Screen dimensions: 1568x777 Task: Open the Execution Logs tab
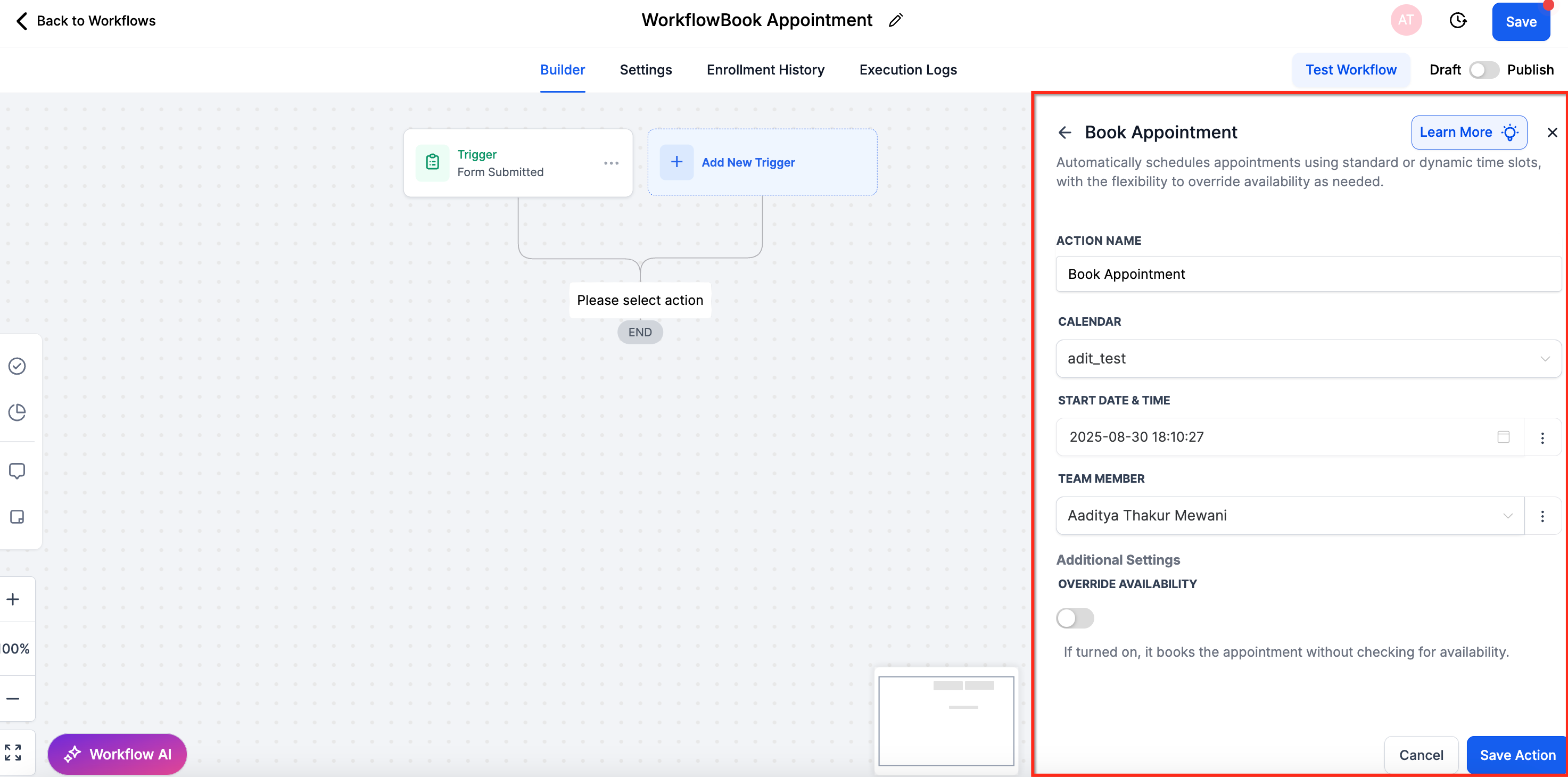click(x=907, y=70)
